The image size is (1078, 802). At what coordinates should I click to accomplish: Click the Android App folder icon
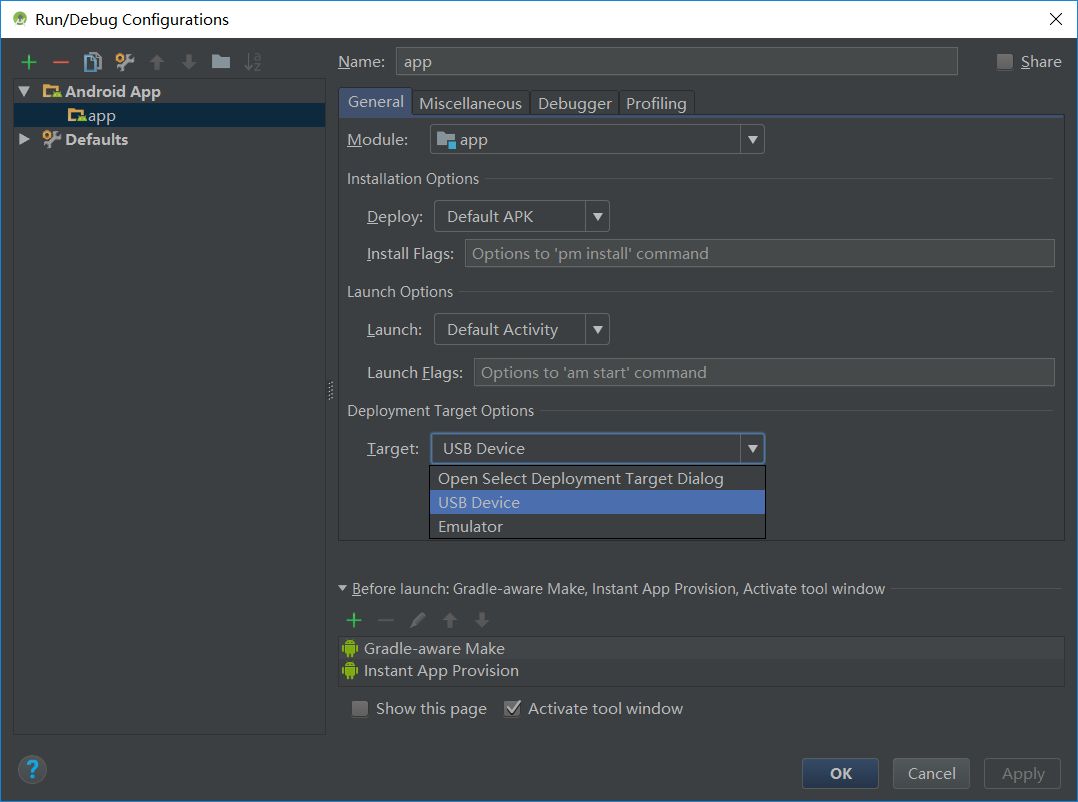(x=52, y=91)
